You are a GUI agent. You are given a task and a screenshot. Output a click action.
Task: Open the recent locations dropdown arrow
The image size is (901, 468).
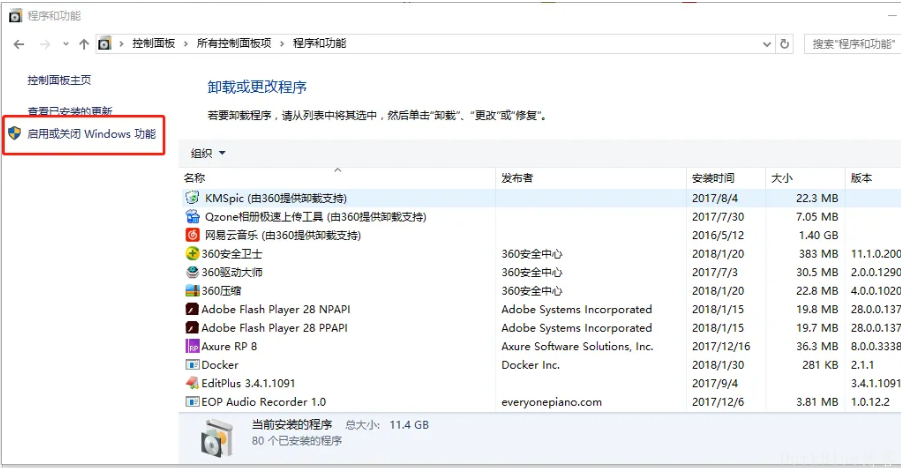click(x=66, y=44)
